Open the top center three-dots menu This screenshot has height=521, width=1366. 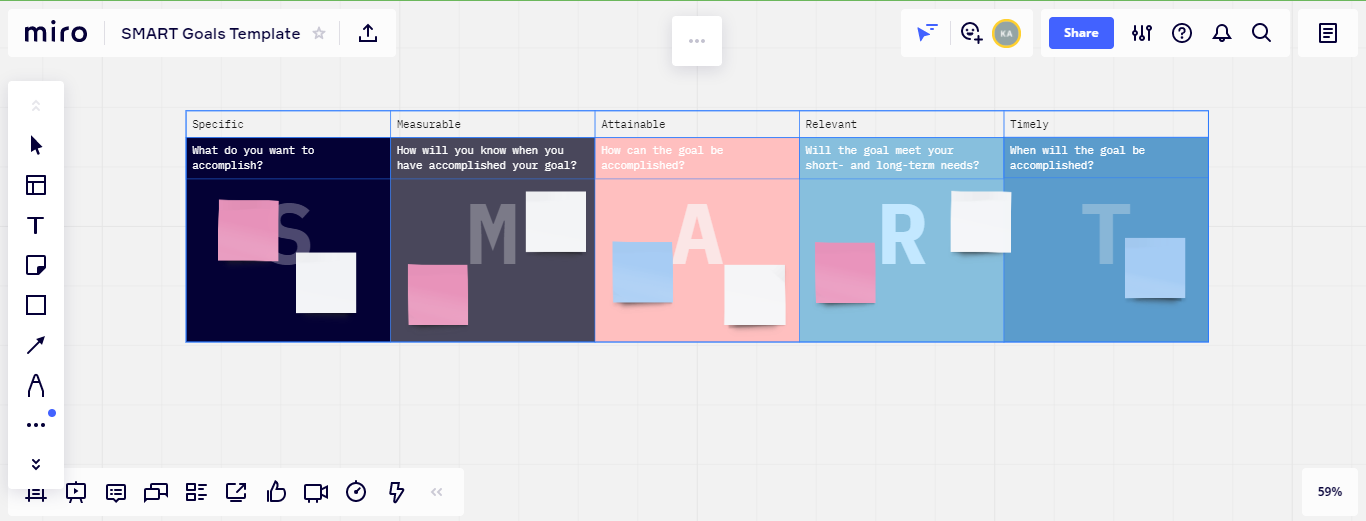[697, 41]
